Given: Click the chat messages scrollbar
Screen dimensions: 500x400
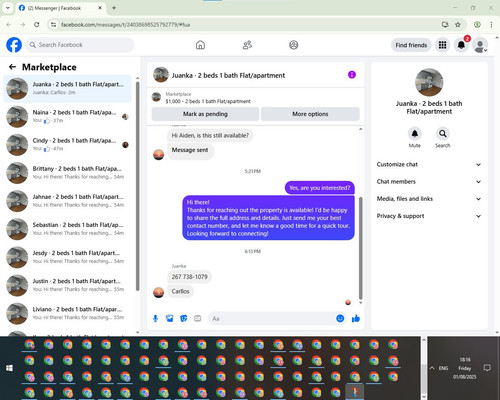Looking at the screenshot, I should (360, 248).
